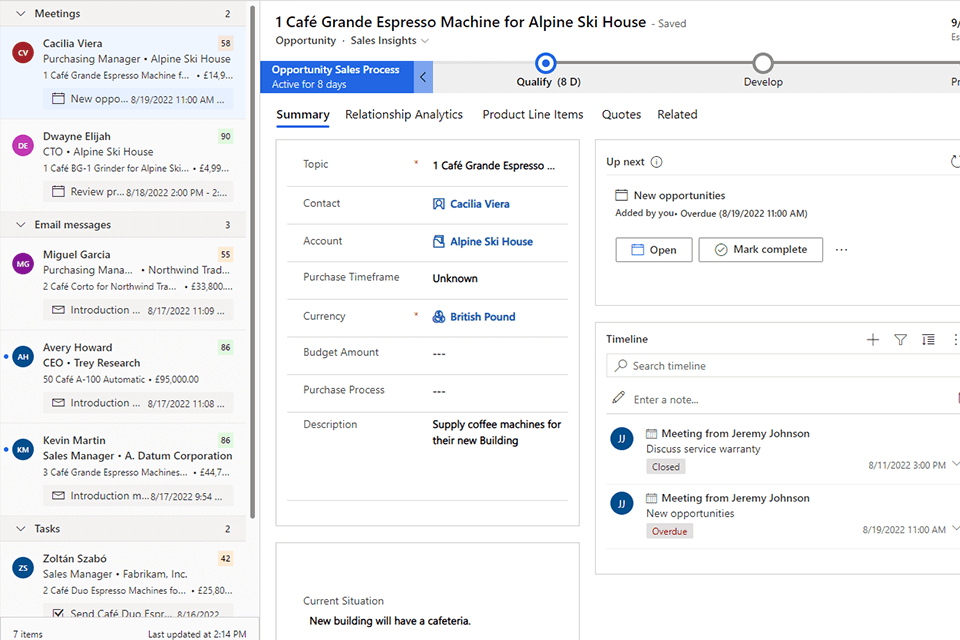Image resolution: width=960 pixels, height=640 pixels.
Task: Switch to the Relationship Analytics tab
Action: tap(404, 115)
